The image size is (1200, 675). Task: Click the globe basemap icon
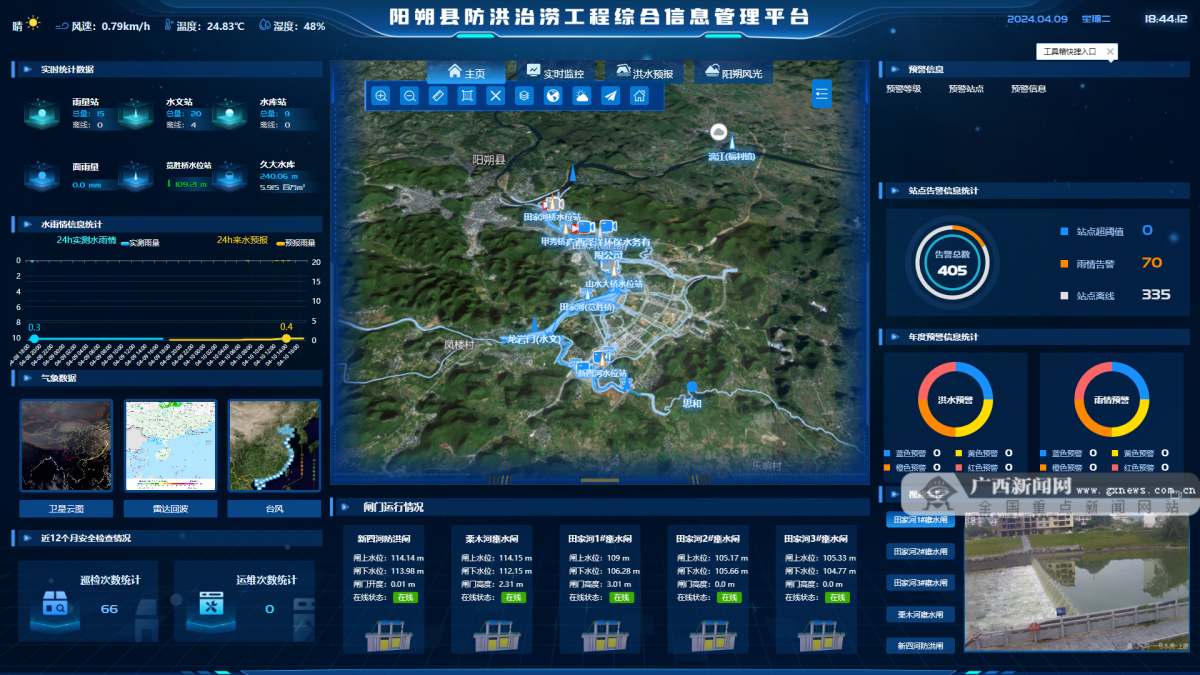pyautogui.click(x=553, y=96)
